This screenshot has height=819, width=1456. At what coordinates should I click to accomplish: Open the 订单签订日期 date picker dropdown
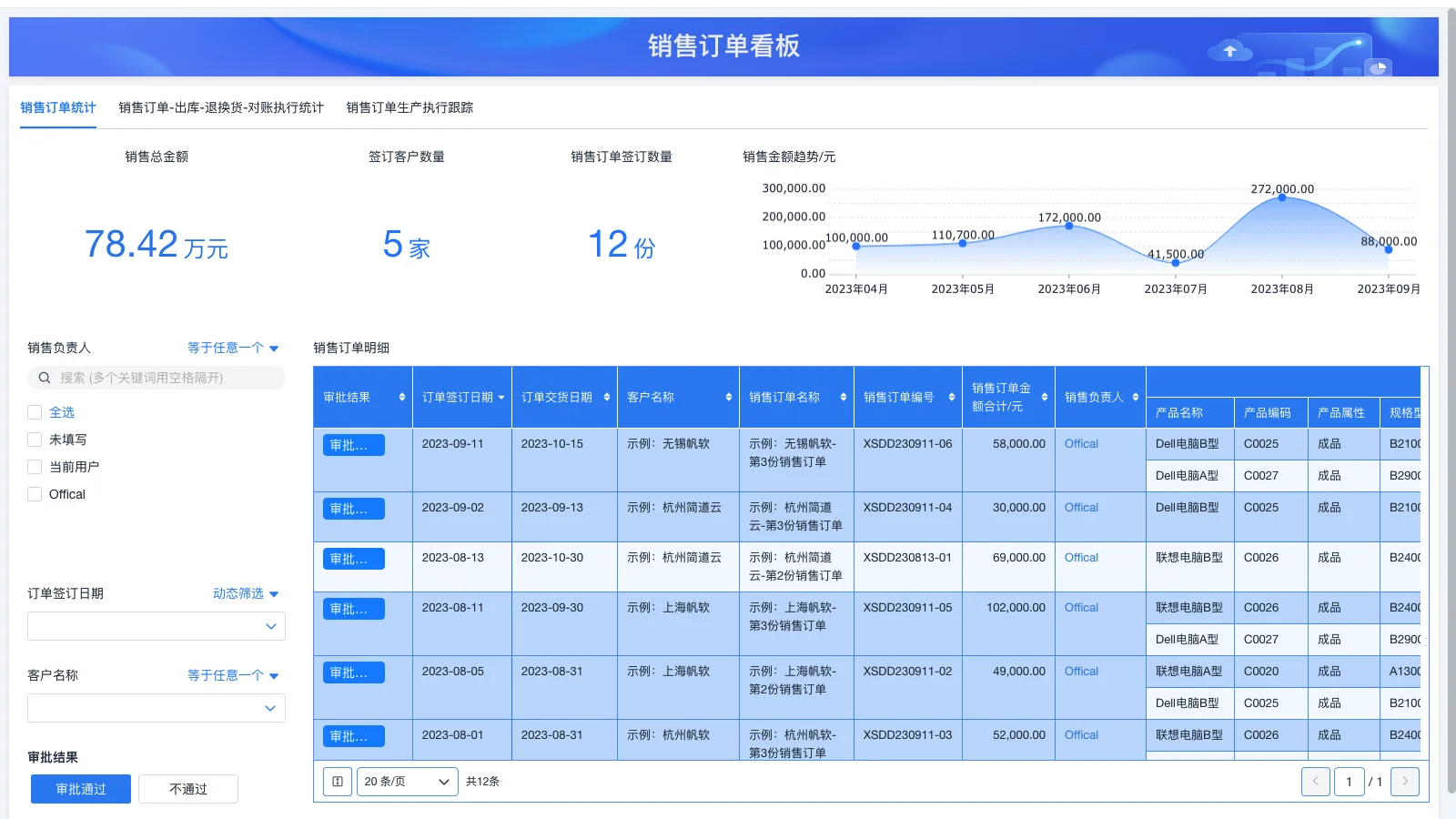coord(156,626)
